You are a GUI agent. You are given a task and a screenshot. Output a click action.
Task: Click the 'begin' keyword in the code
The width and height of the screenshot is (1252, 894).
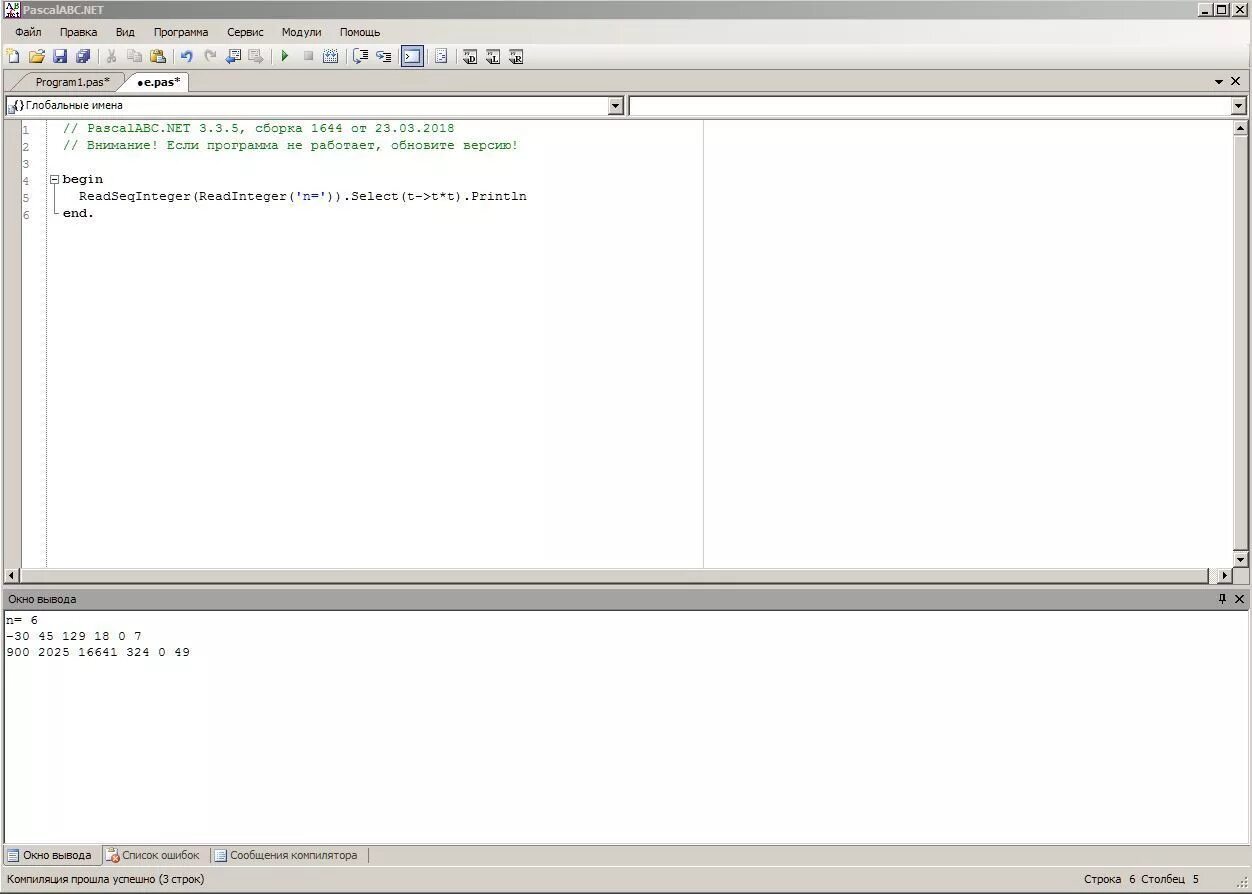click(x=82, y=179)
